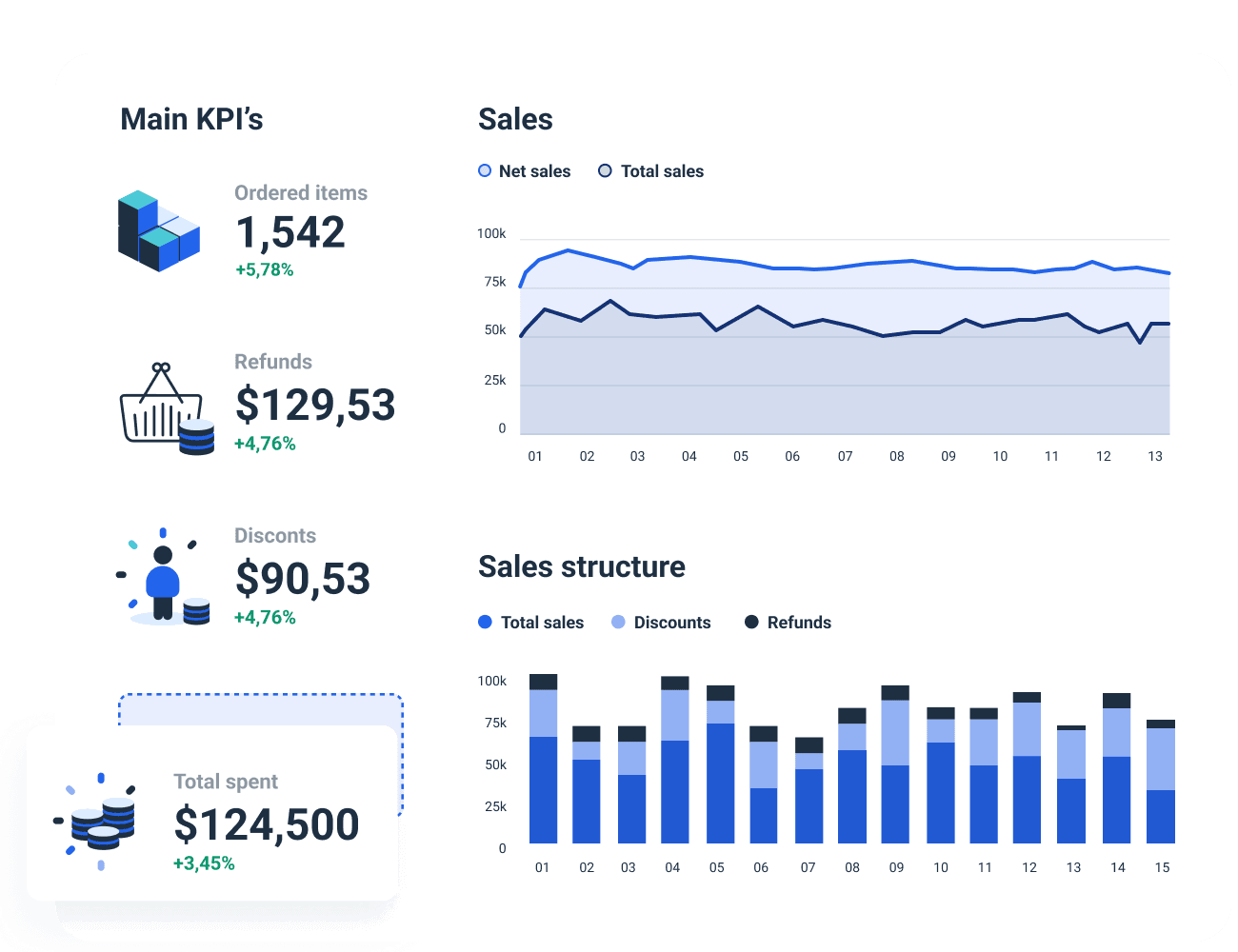Image resolution: width=1238 pixels, height=952 pixels.
Task: Click the Main KPI's heading
Action: [192, 118]
